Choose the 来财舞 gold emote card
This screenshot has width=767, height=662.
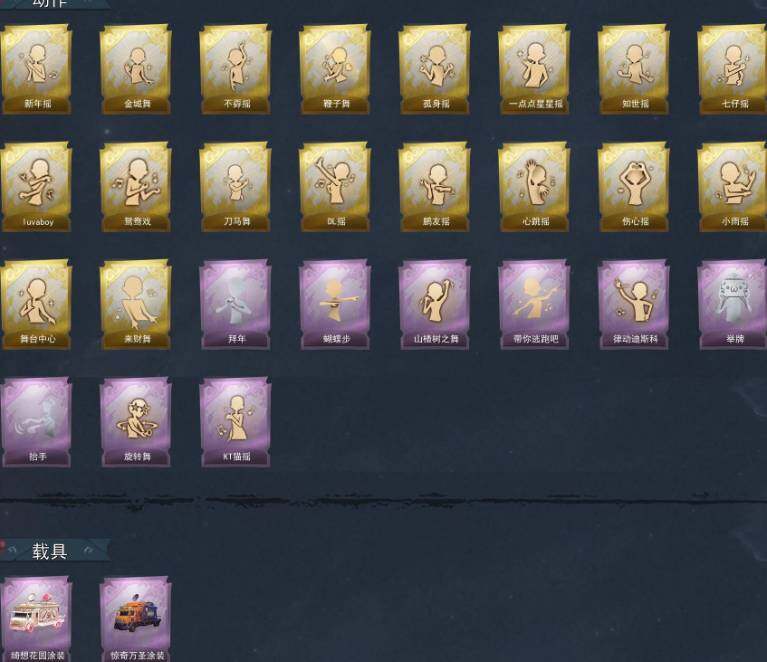[136, 304]
